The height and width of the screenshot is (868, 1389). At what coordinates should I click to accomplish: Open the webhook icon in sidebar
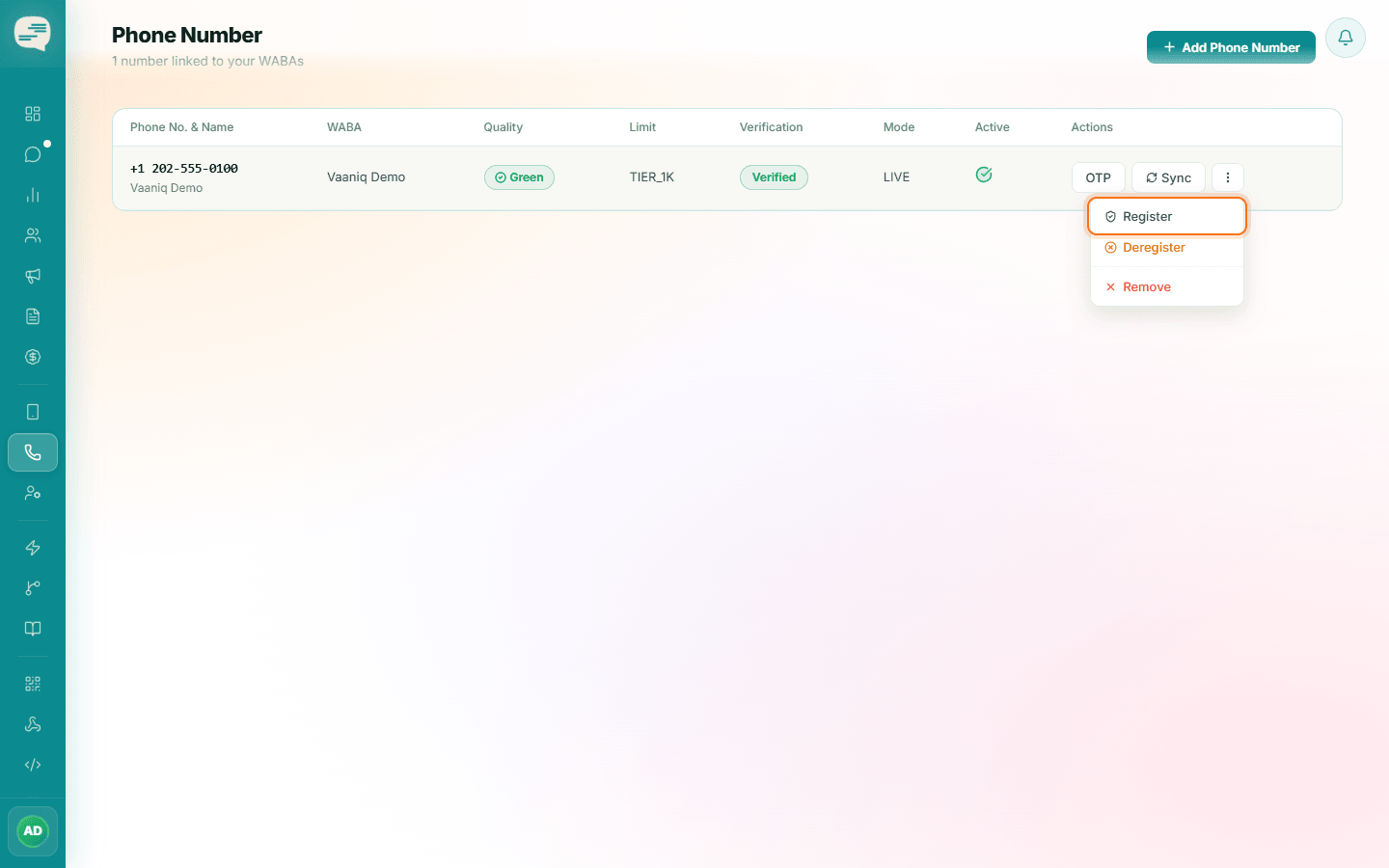click(x=33, y=724)
